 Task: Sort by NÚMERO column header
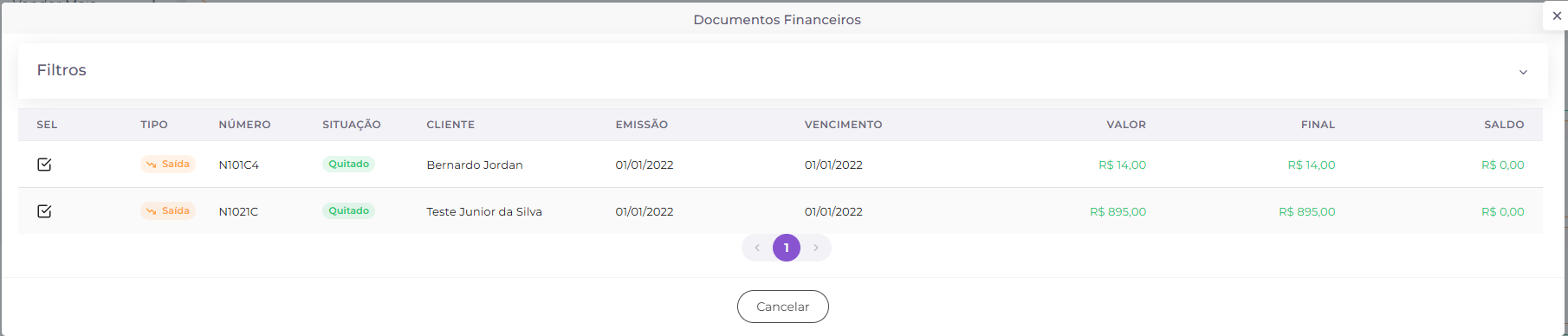pos(244,125)
